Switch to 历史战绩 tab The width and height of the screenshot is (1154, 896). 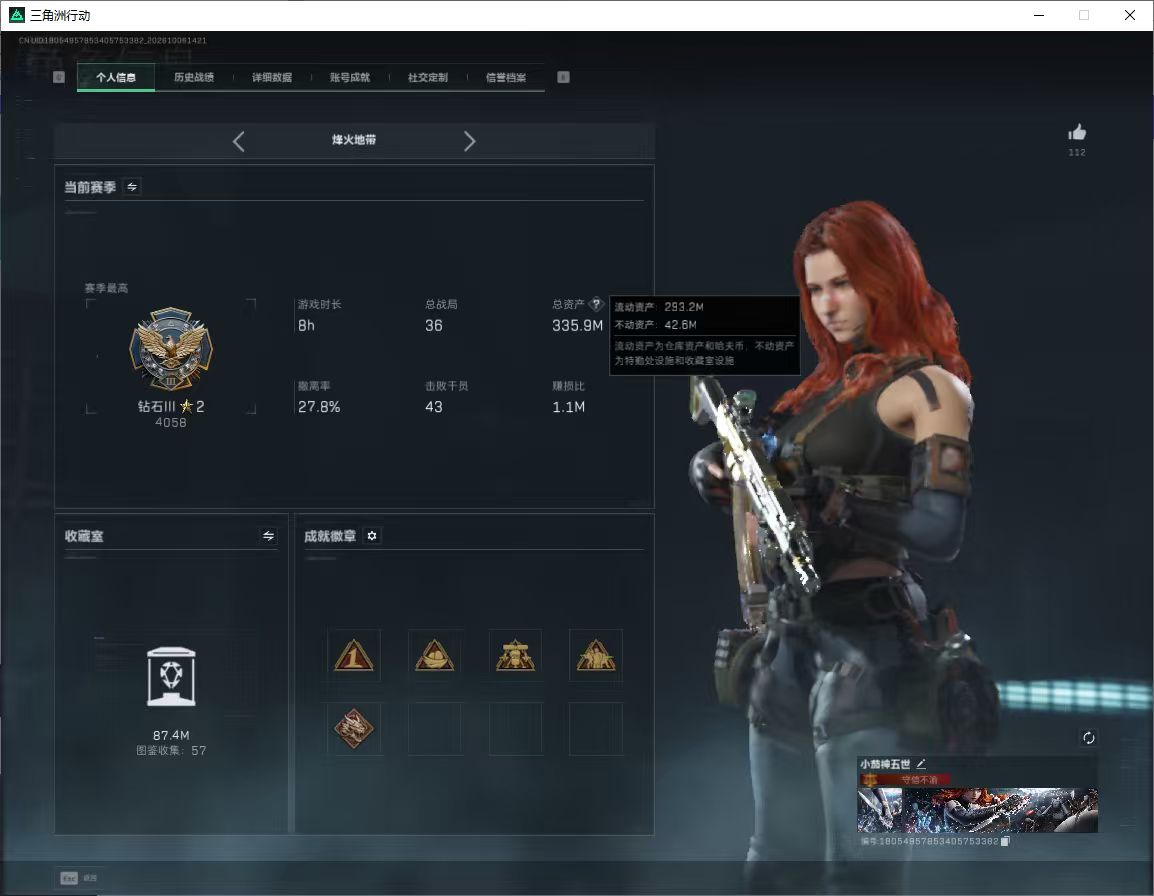[x=194, y=77]
